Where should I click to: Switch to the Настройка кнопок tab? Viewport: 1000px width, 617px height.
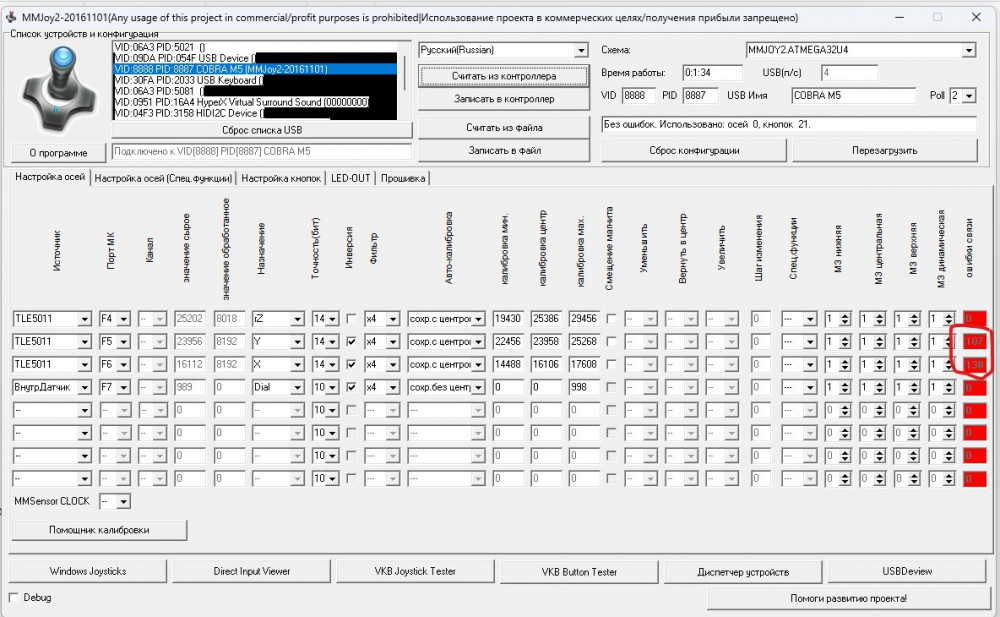281,178
